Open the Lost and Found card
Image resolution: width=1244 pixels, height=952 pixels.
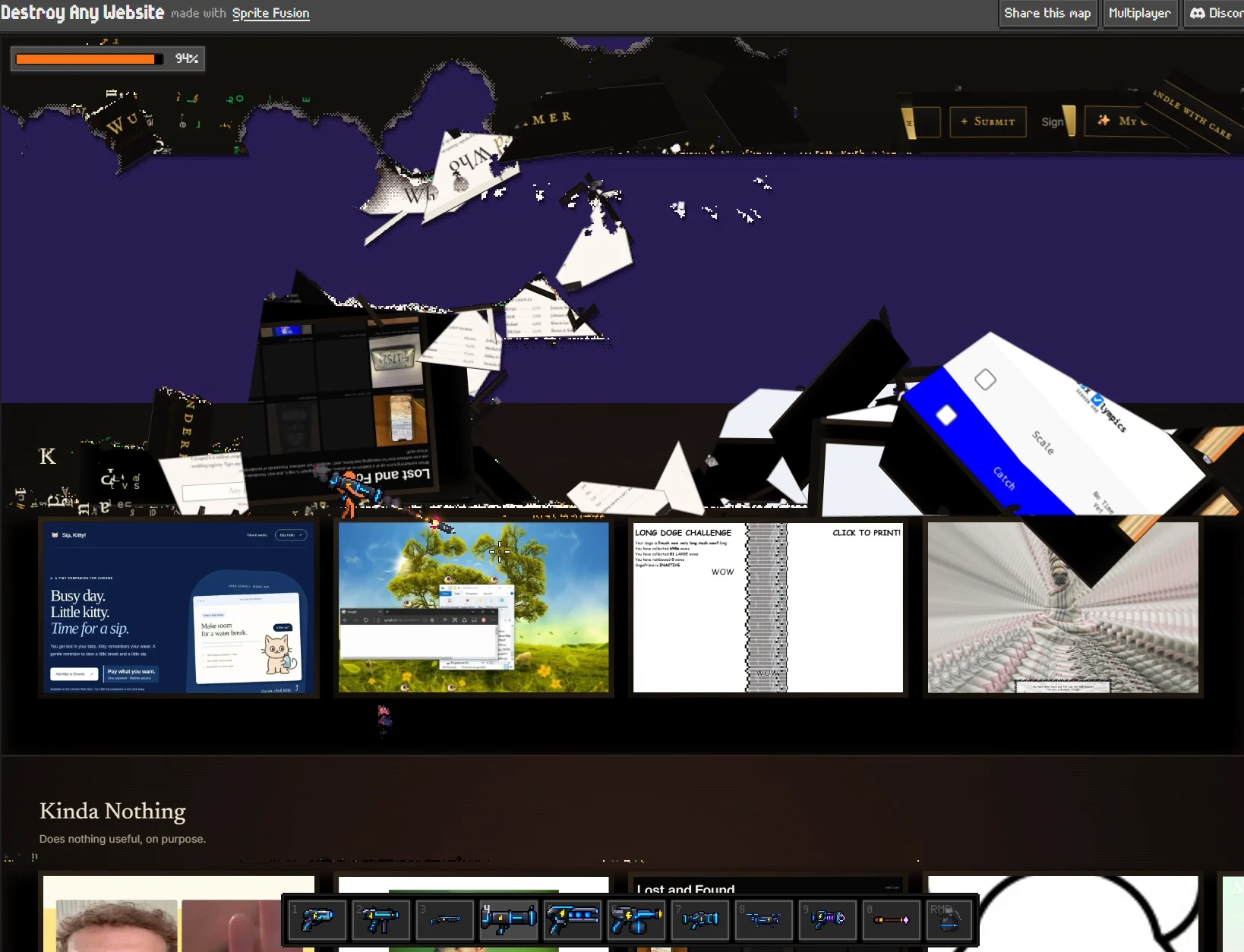click(x=768, y=914)
